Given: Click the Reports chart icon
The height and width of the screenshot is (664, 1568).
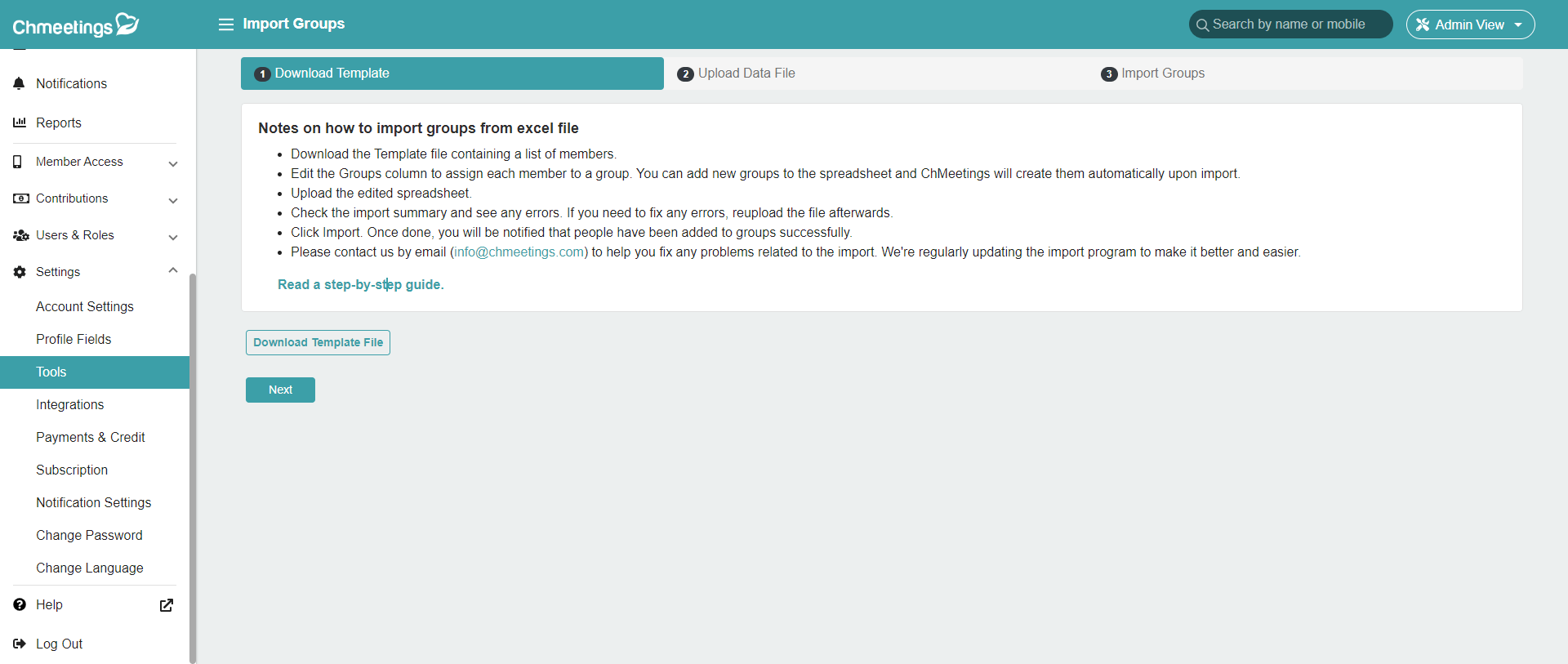Looking at the screenshot, I should (x=20, y=123).
